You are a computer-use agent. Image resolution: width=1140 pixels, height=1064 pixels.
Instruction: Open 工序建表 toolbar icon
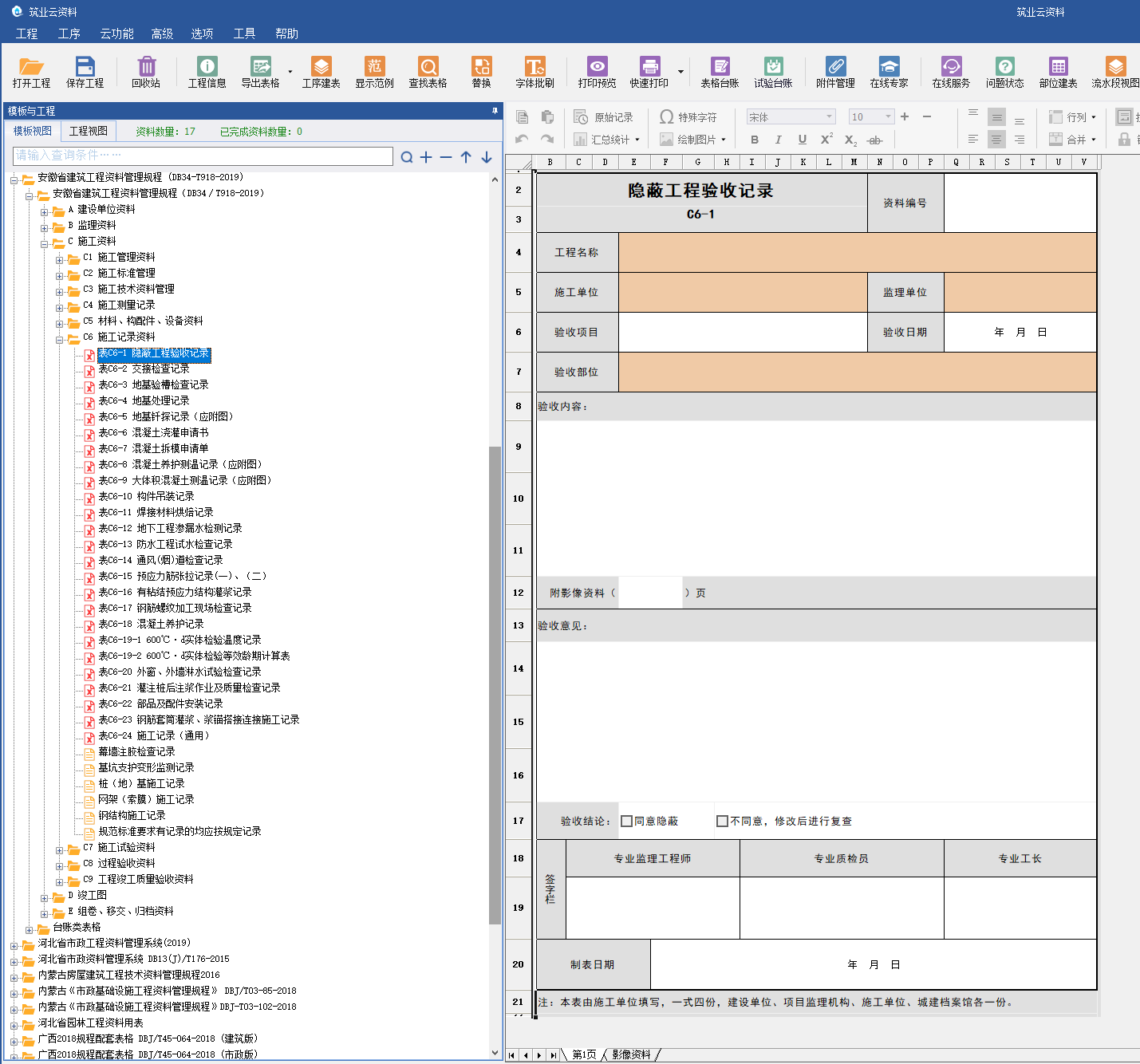pos(321,72)
